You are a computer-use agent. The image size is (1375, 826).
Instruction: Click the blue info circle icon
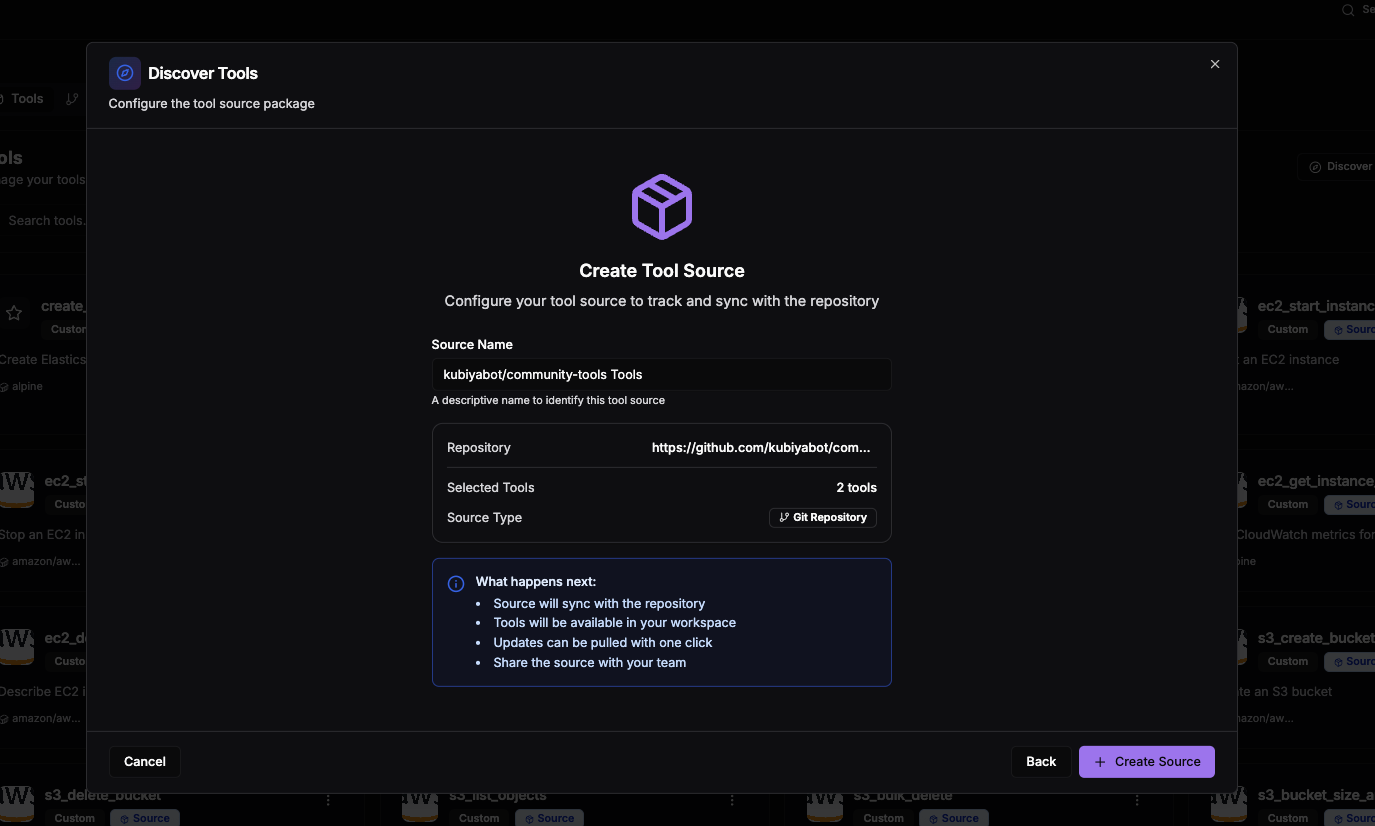tap(456, 584)
